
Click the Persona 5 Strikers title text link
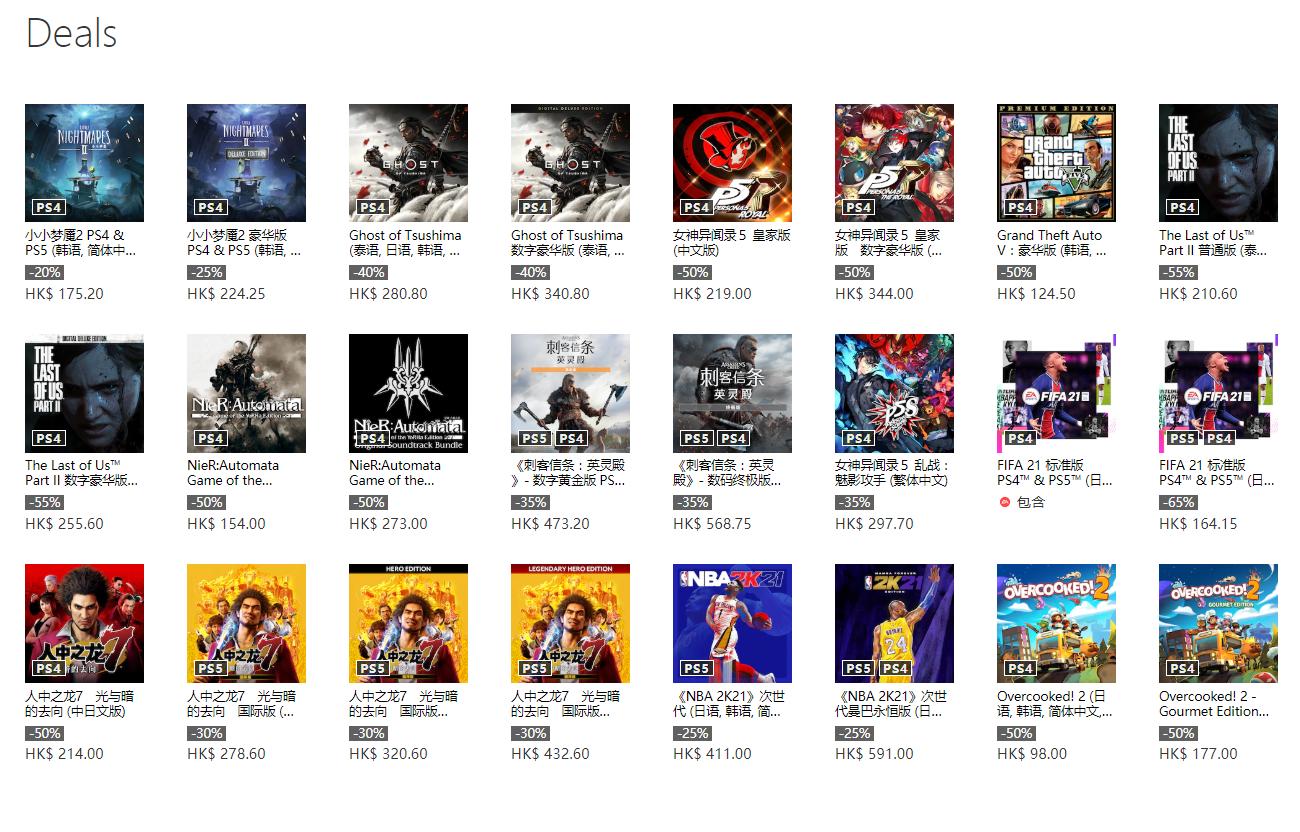[x=892, y=473]
